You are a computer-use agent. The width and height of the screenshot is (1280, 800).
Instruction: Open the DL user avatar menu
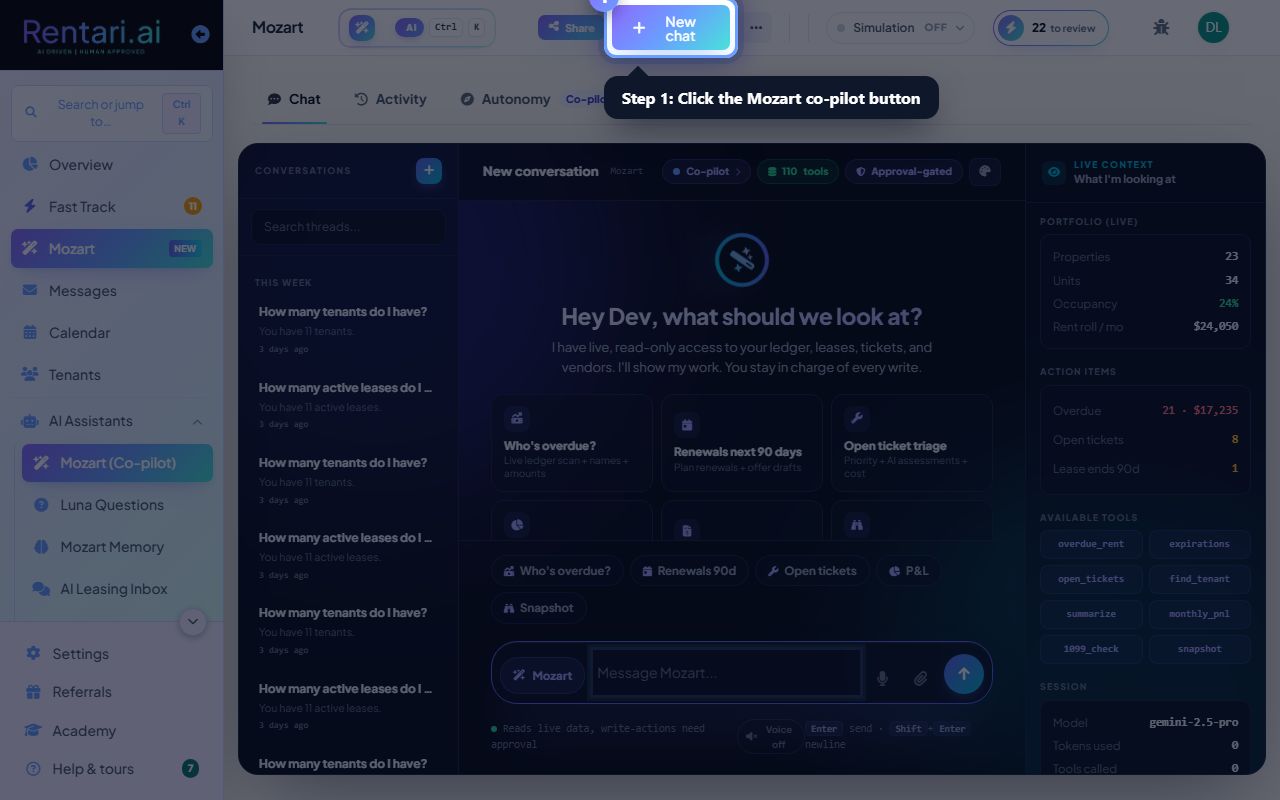[1213, 27]
